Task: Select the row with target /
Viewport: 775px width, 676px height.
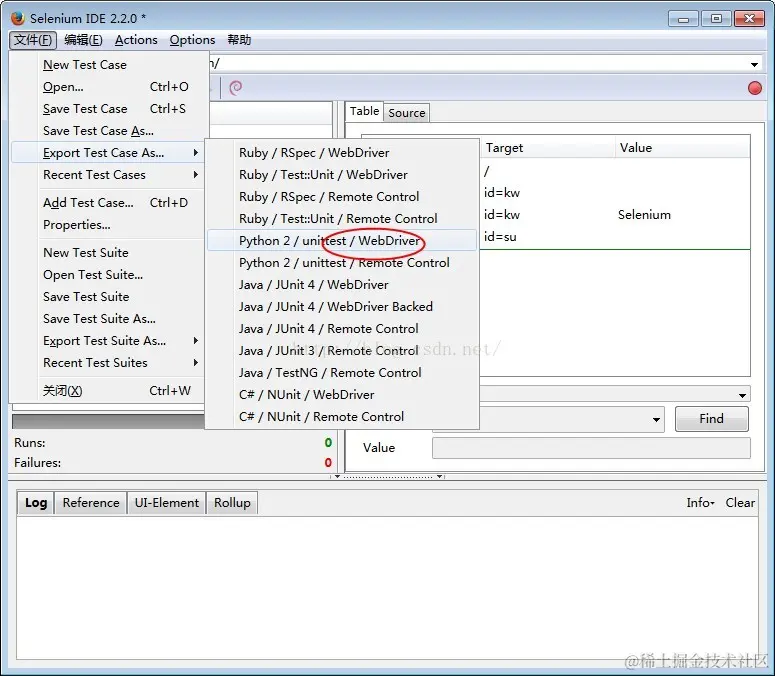Action: pos(615,171)
